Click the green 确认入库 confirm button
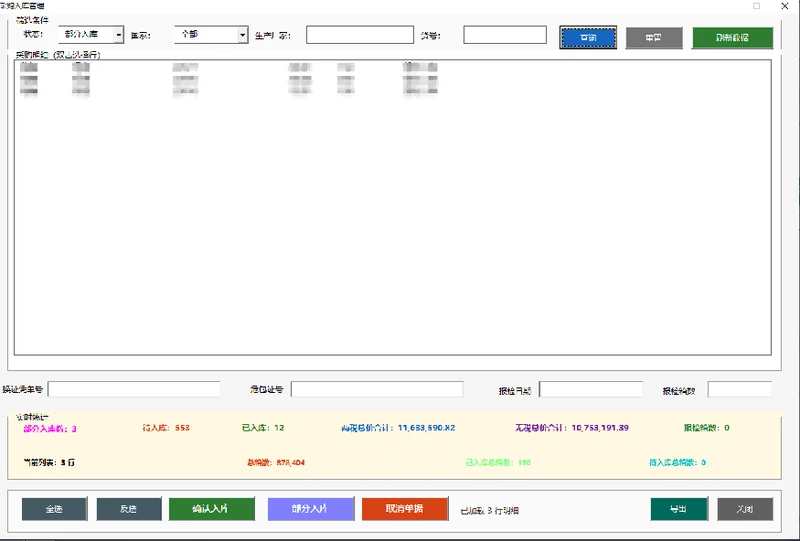 click(212, 509)
